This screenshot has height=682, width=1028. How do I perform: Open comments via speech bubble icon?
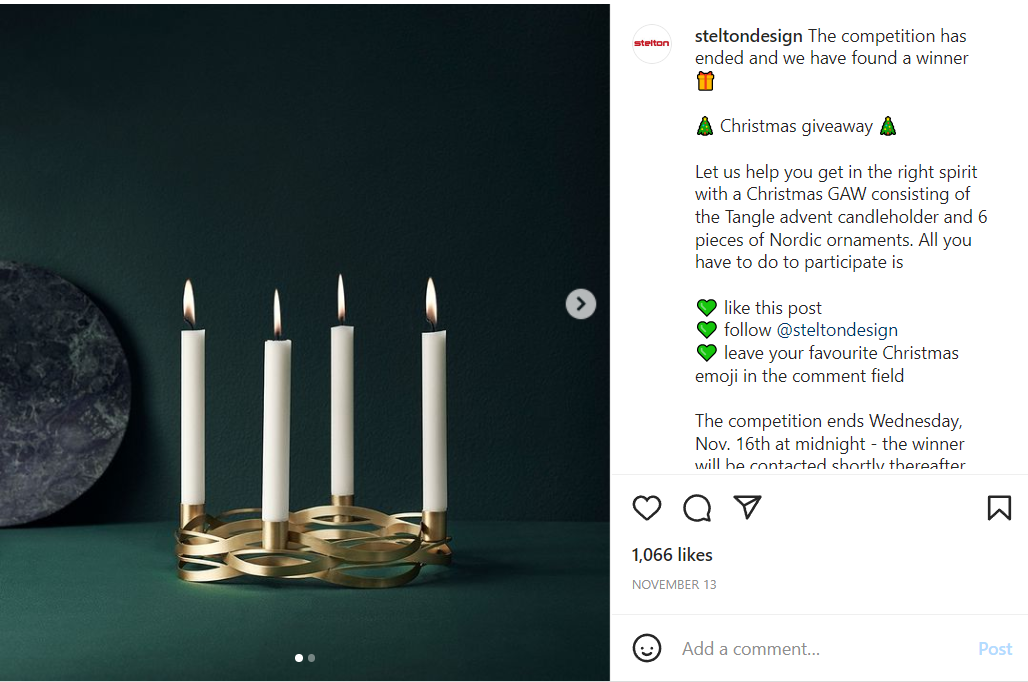click(697, 508)
